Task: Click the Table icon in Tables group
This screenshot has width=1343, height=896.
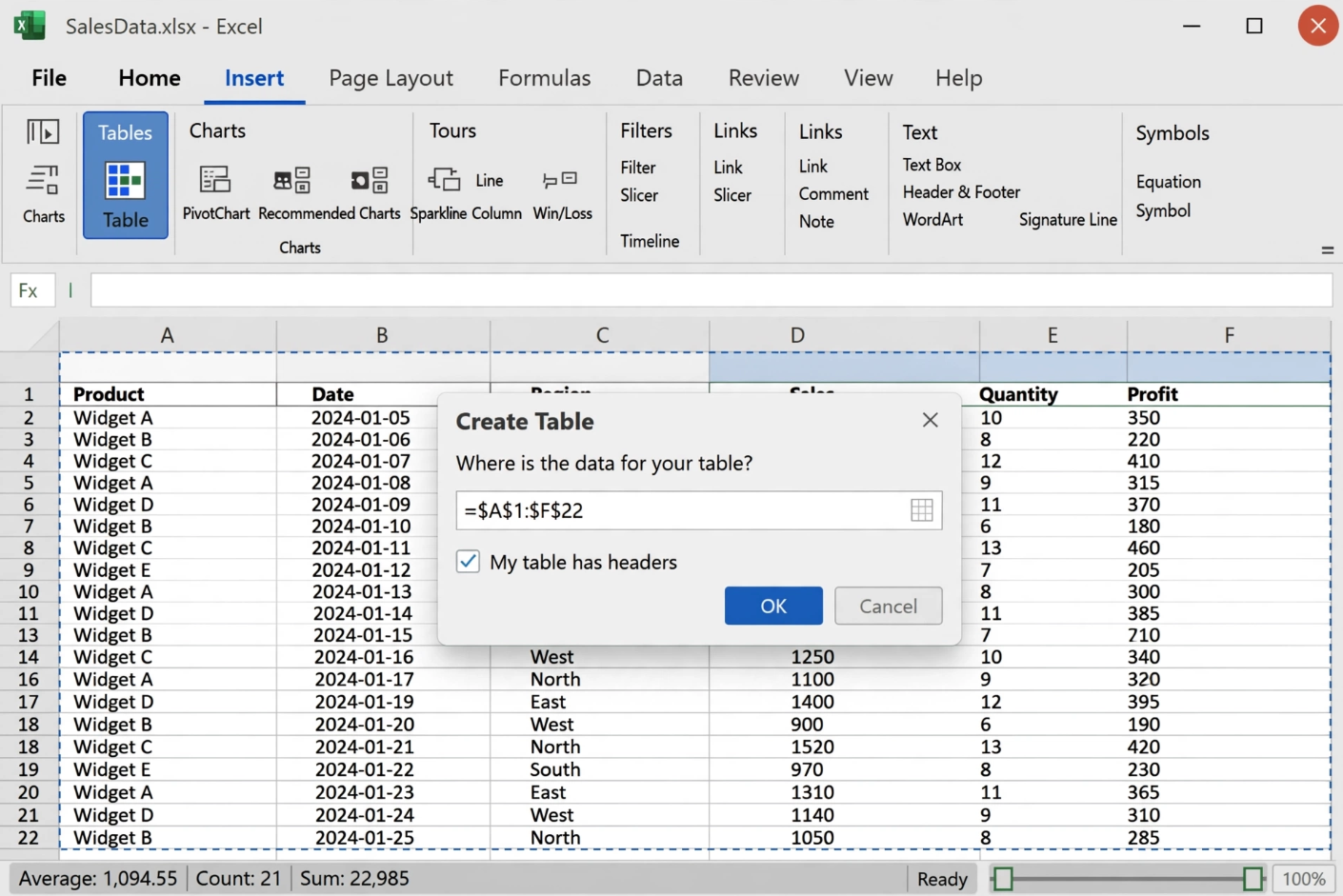Action: pos(125,181)
